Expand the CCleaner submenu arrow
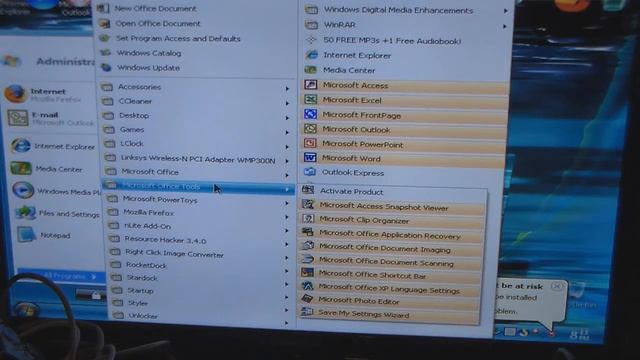Screen dimensions: 640x360 pos(287,103)
